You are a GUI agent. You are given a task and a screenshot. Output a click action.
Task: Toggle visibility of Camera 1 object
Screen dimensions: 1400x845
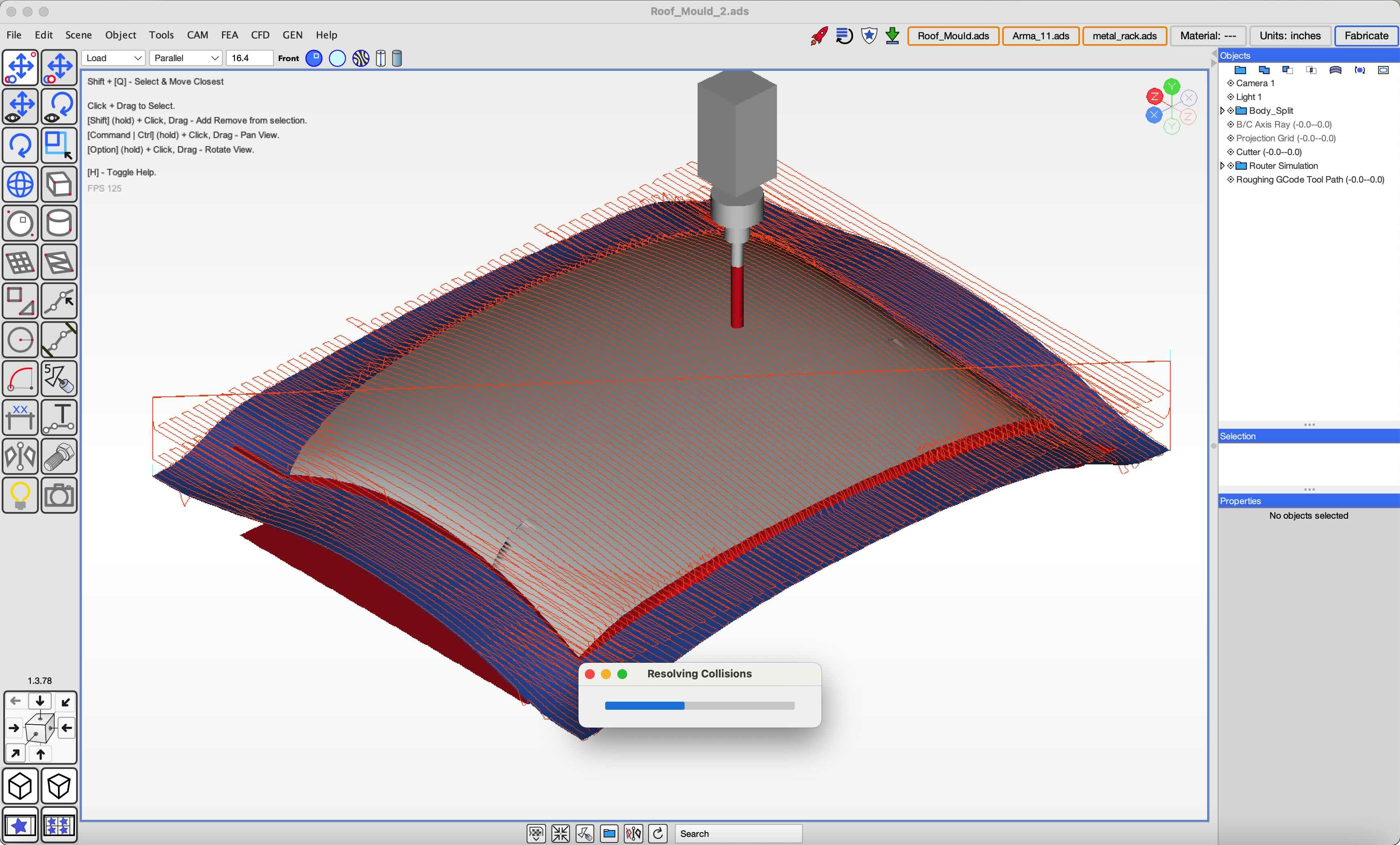click(1231, 83)
